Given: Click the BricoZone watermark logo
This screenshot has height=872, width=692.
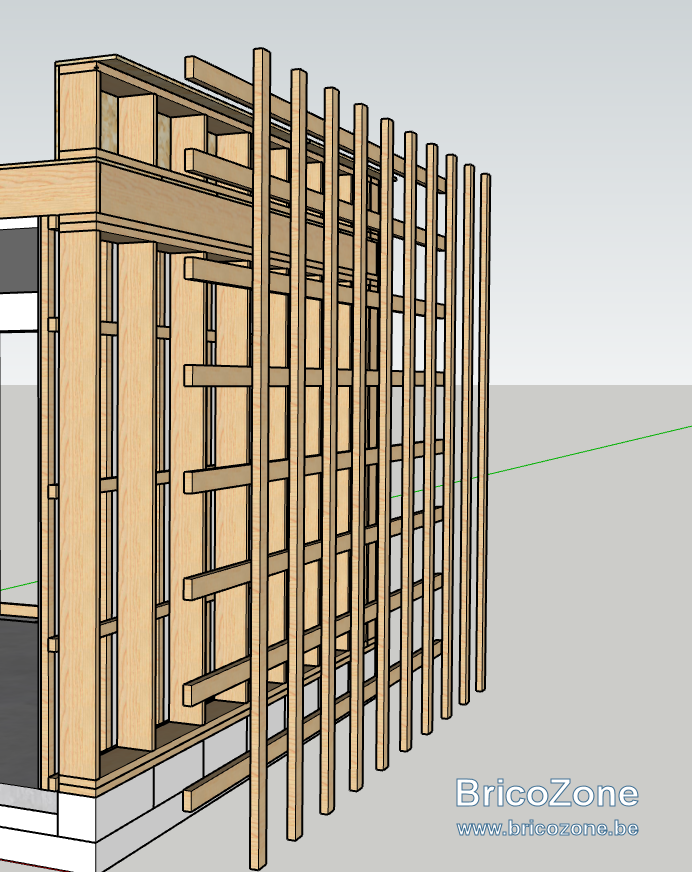Looking at the screenshot, I should pyautogui.click(x=547, y=793).
